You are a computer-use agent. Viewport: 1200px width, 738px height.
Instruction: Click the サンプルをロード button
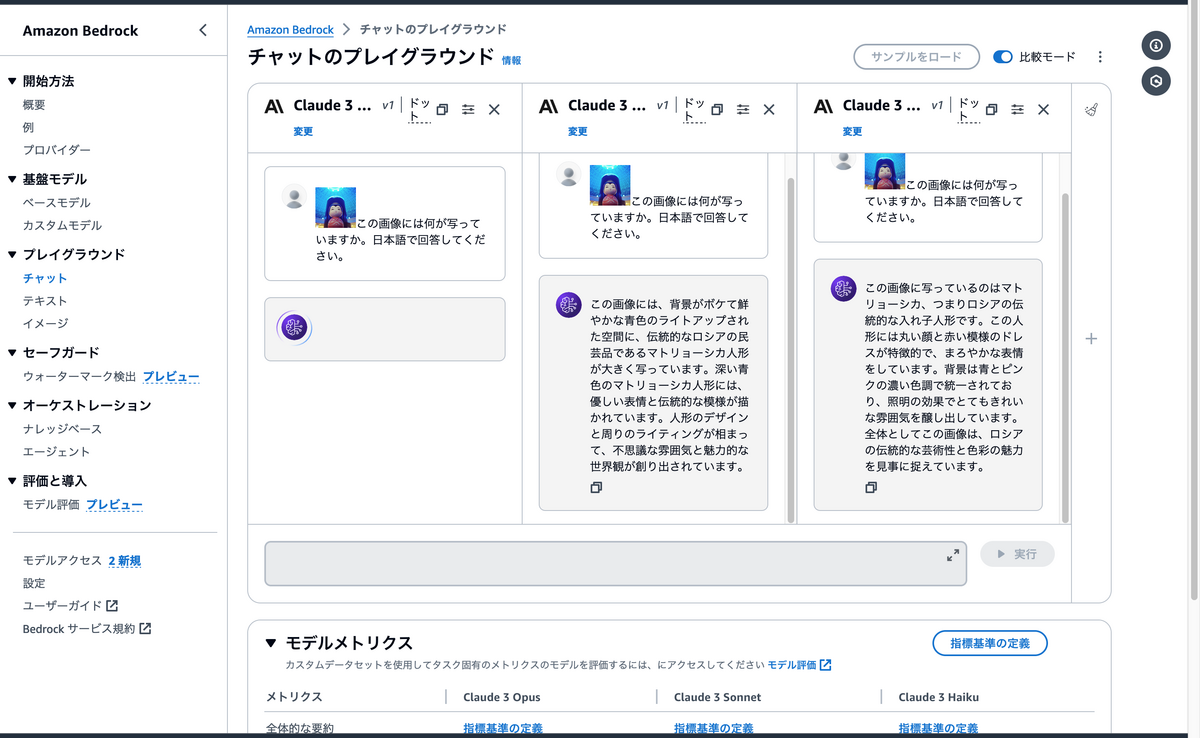(915, 57)
